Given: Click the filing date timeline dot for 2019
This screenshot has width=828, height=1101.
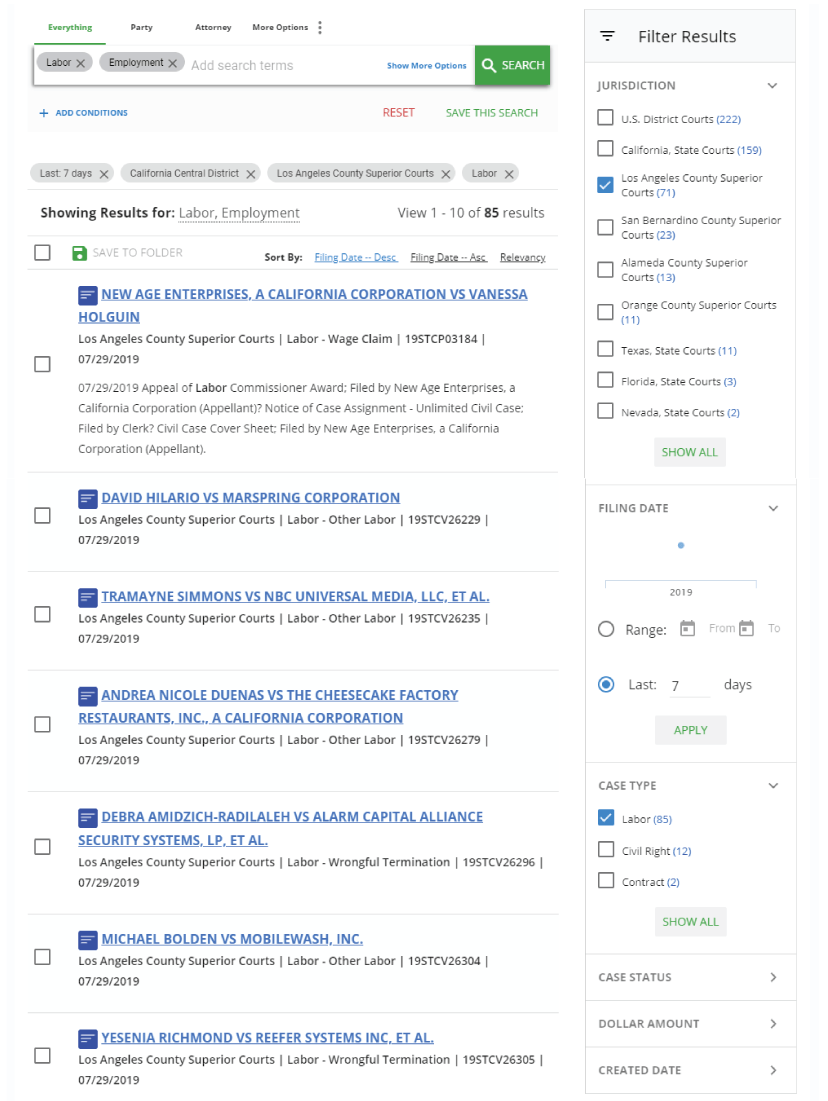Looking at the screenshot, I should 681,546.
